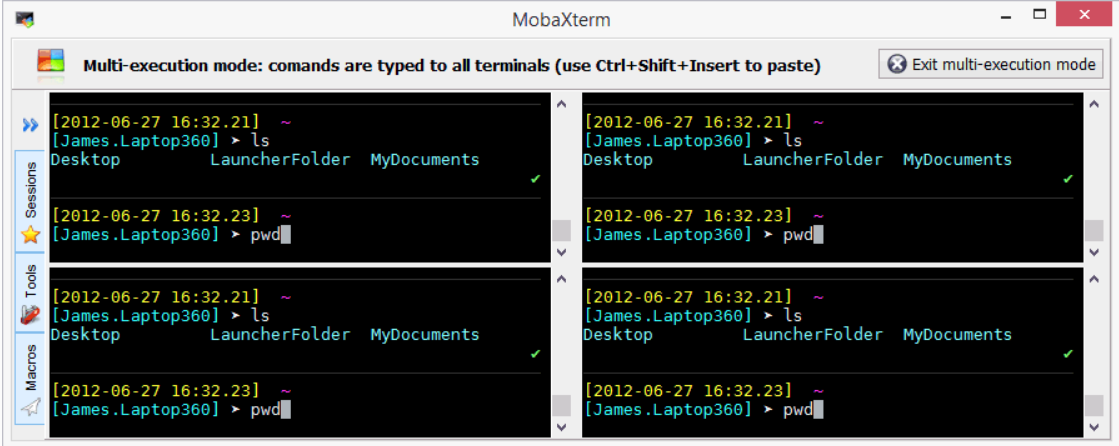
Task: Click up arrow of top-left terminal scrollbar
Action: [x=562, y=104]
